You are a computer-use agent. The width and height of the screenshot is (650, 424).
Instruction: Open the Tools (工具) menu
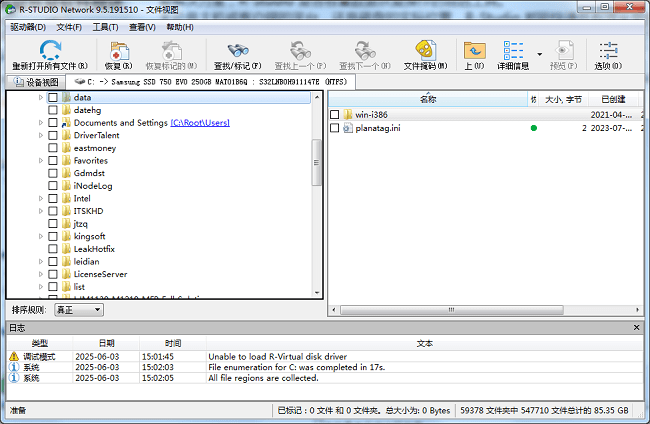[x=105, y=26]
